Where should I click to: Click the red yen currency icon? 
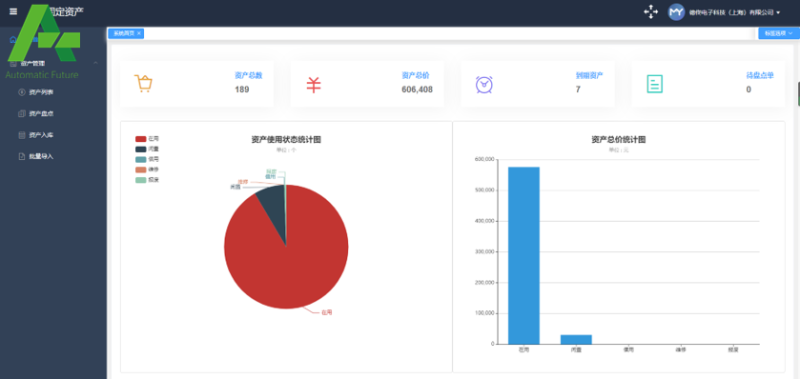tap(313, 84)
